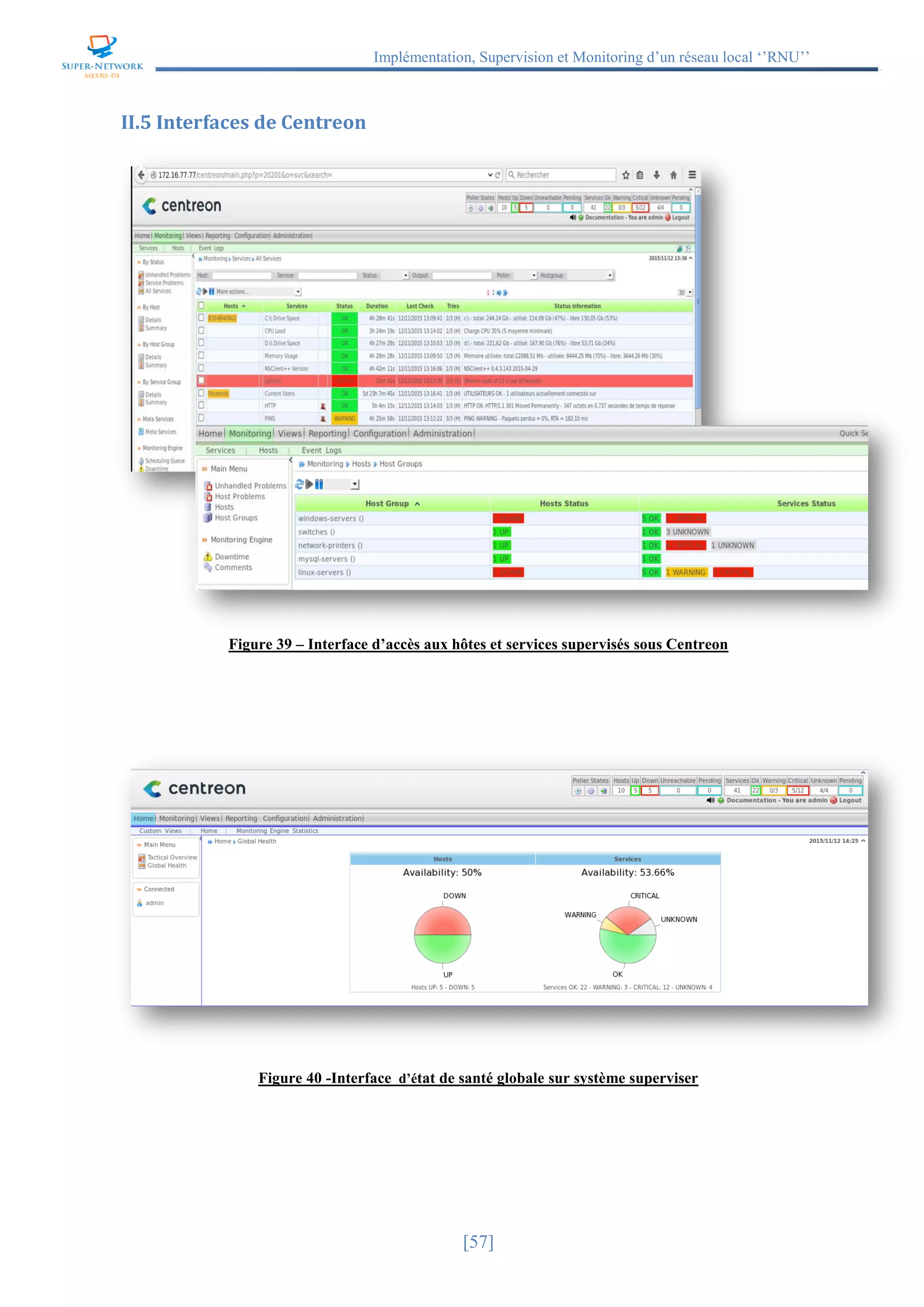This screenshot has width=924, height=1307.
Task: Check the box for the CPU Load row
Action: 201,331
